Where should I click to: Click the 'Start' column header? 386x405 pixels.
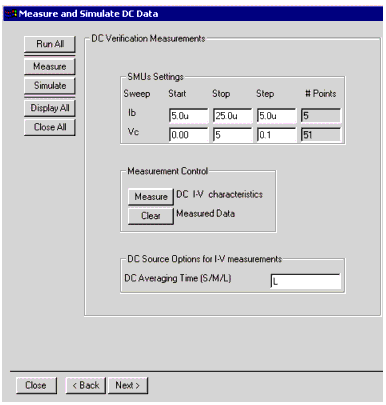pyautogui.click(x=177, y=94)
